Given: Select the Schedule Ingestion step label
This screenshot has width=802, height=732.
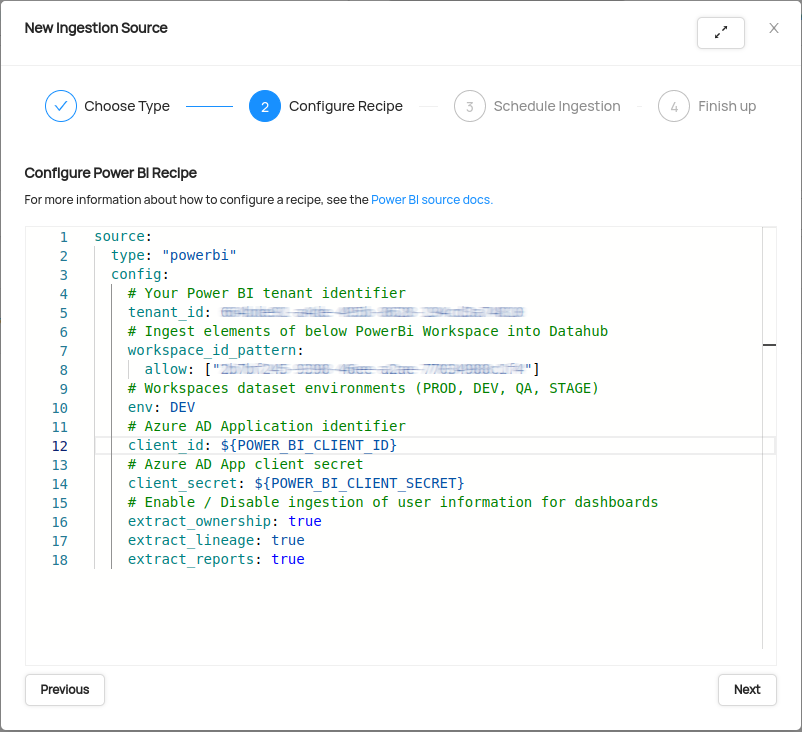Looking at the screenshot, I should click(557, 106).
